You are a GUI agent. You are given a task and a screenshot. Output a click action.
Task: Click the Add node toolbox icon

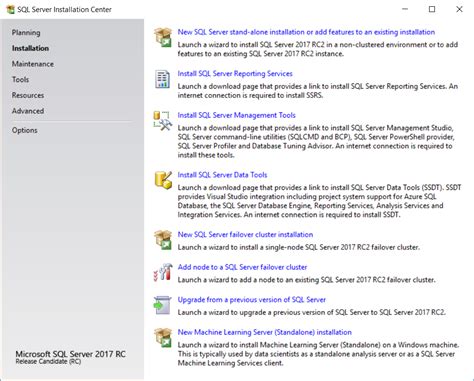click(163, 272)
